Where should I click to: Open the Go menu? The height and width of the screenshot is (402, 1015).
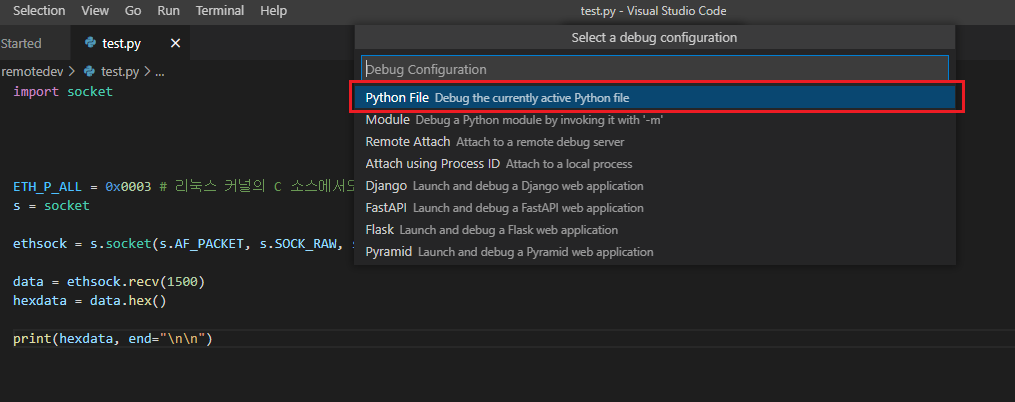coord(133,11)
